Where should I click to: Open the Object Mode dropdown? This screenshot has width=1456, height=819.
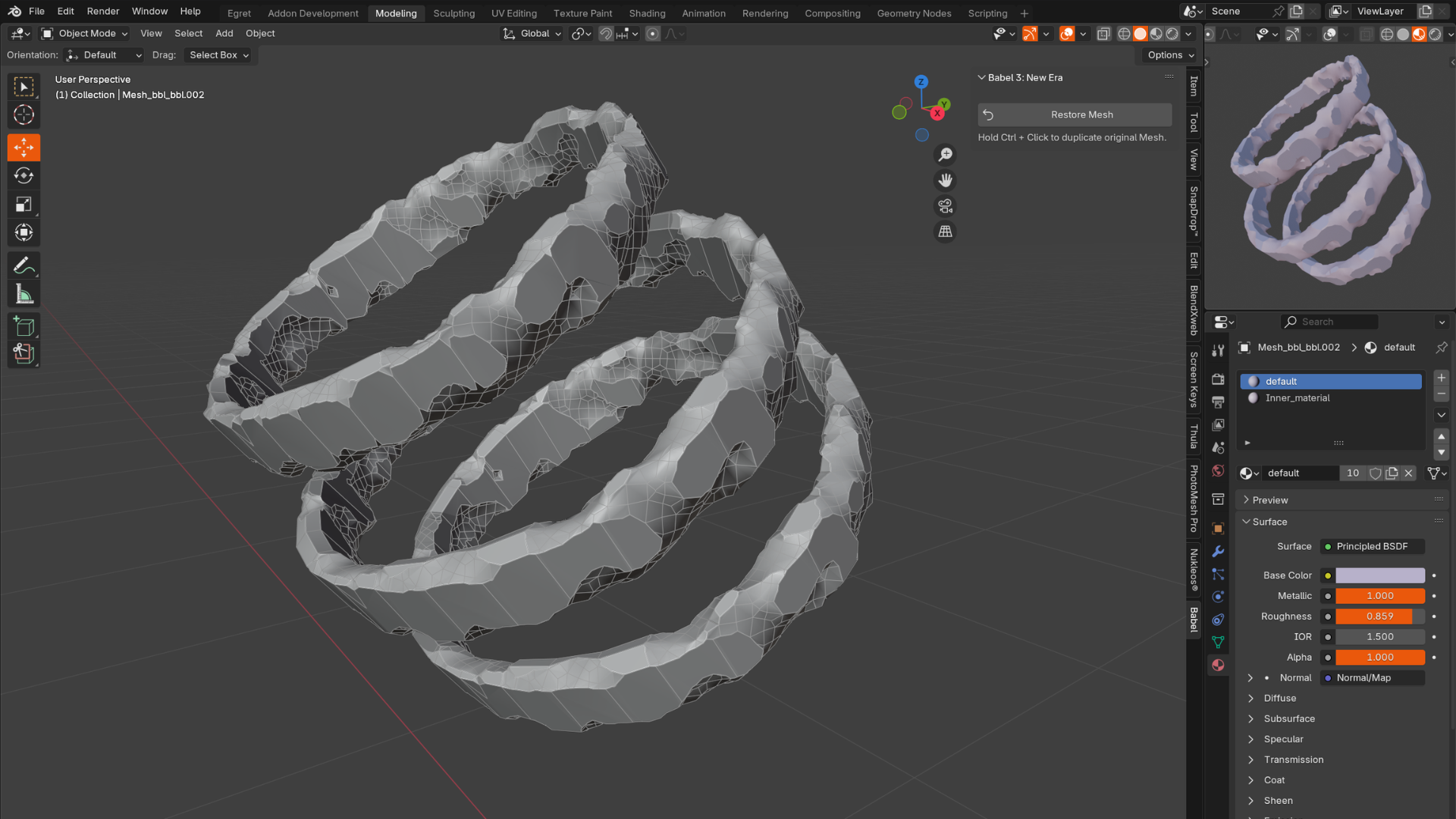tap(85, 33)
